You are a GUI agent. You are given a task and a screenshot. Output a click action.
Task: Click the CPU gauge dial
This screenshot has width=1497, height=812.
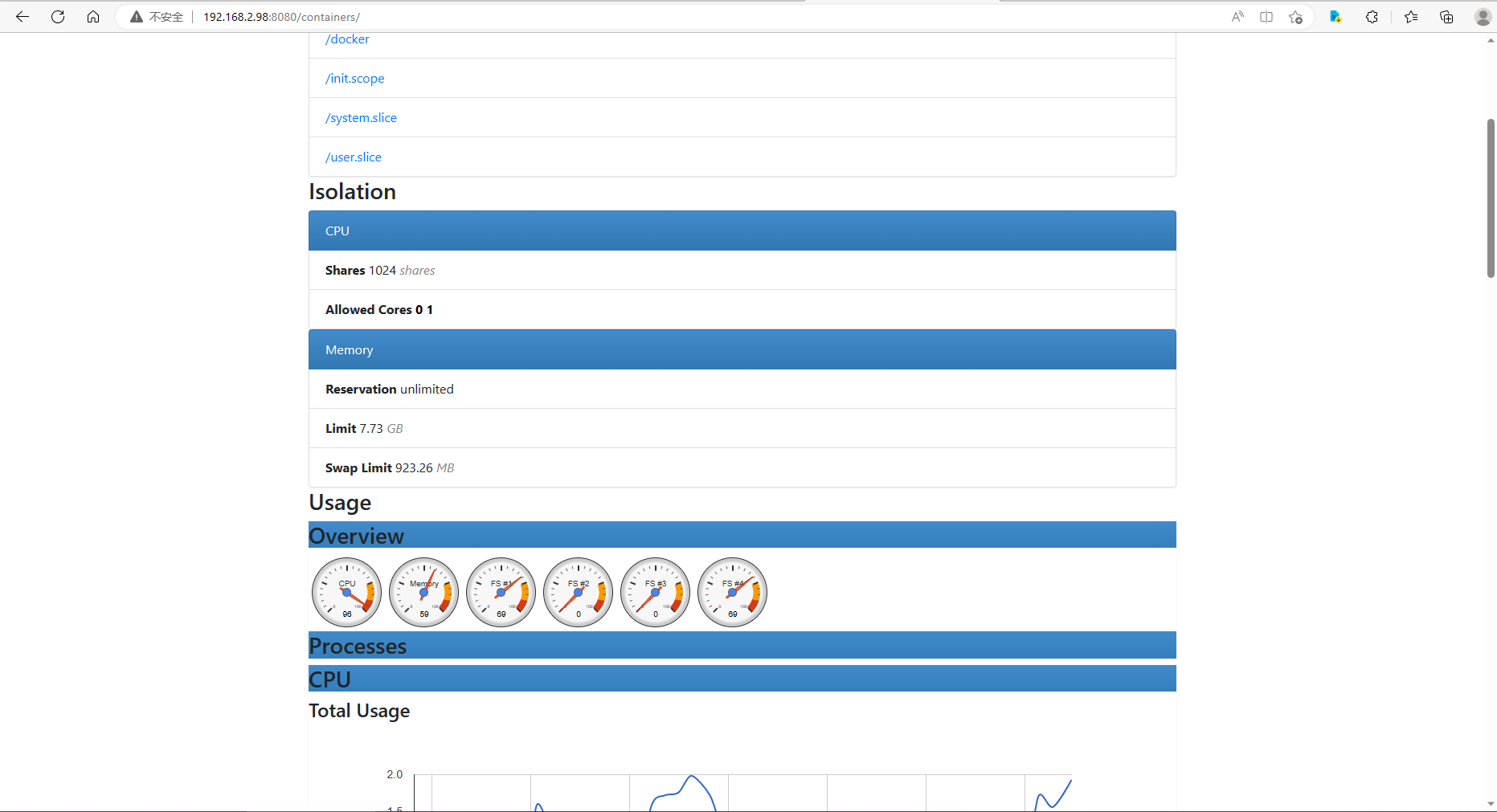coord(347,592)
